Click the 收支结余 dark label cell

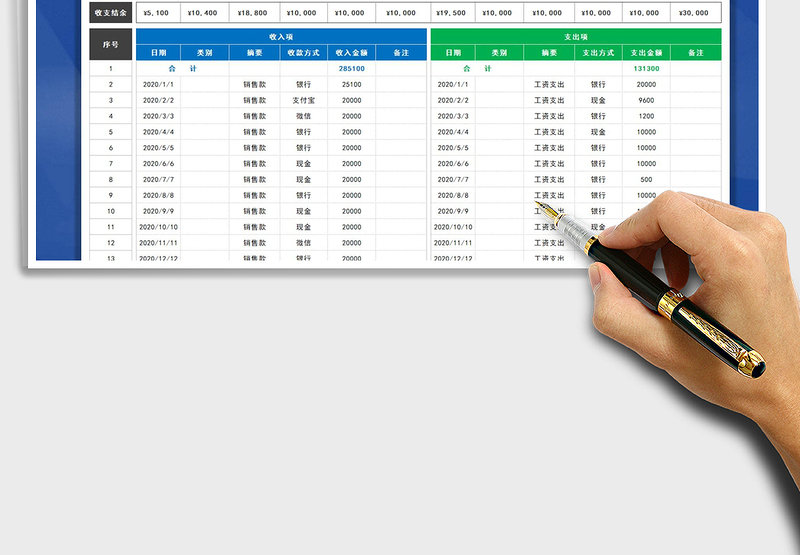pyautogui.click(x=109, y=13)
